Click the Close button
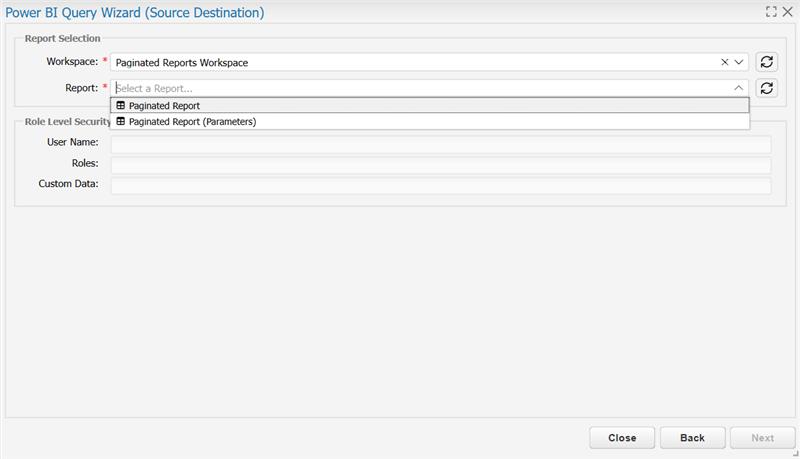The image size is (800, 459). [x=622, y=438]
